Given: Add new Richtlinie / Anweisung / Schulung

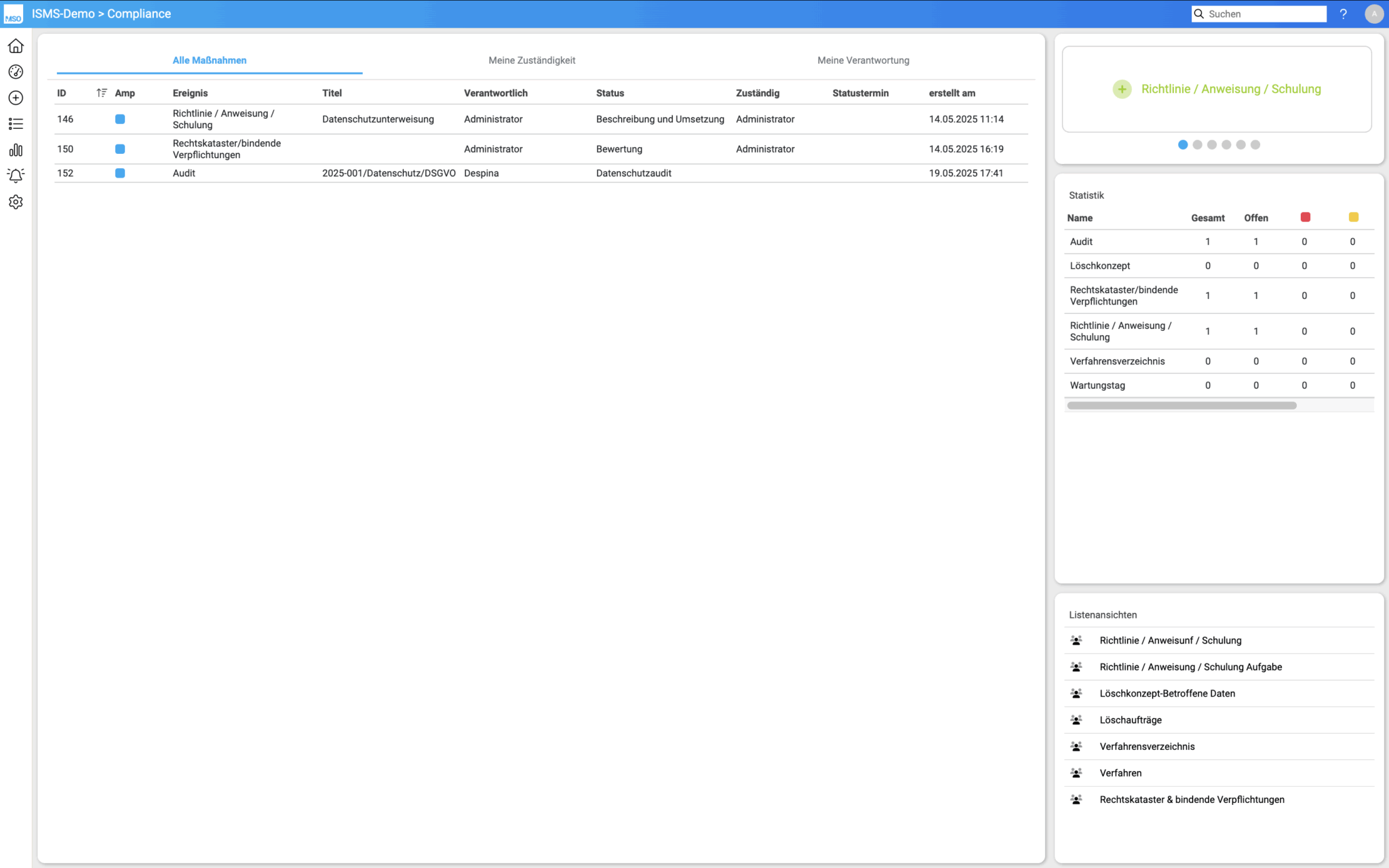Looking at the screenshot, I should (x=1217, y=89).
